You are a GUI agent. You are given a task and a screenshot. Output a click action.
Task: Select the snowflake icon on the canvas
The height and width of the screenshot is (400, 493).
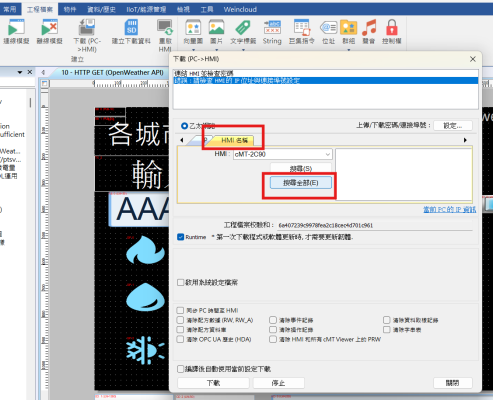[145, 350]
